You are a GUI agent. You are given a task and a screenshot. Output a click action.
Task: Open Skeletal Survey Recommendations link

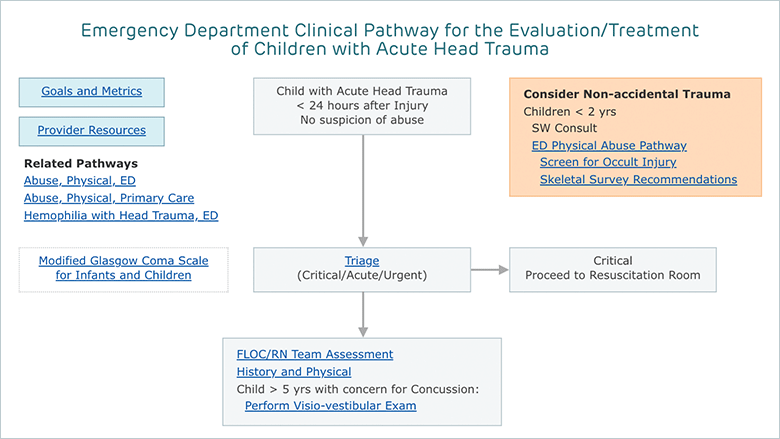(x=638, y=179)
